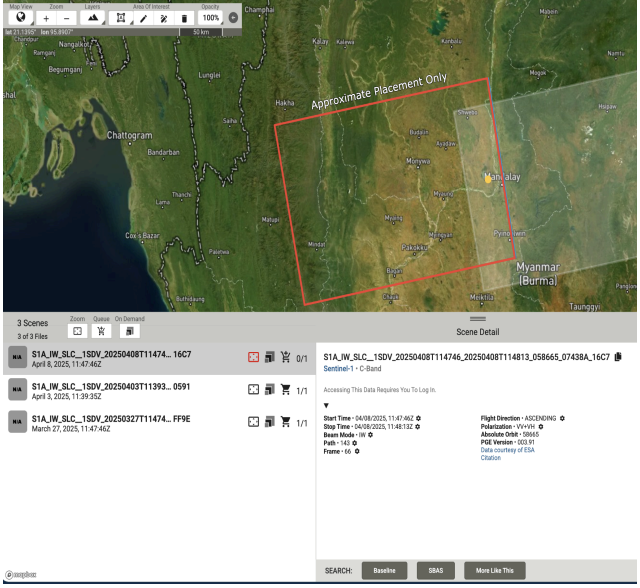Click the zoom out minus button
640x588 pixels.
(x=66, y=18)
